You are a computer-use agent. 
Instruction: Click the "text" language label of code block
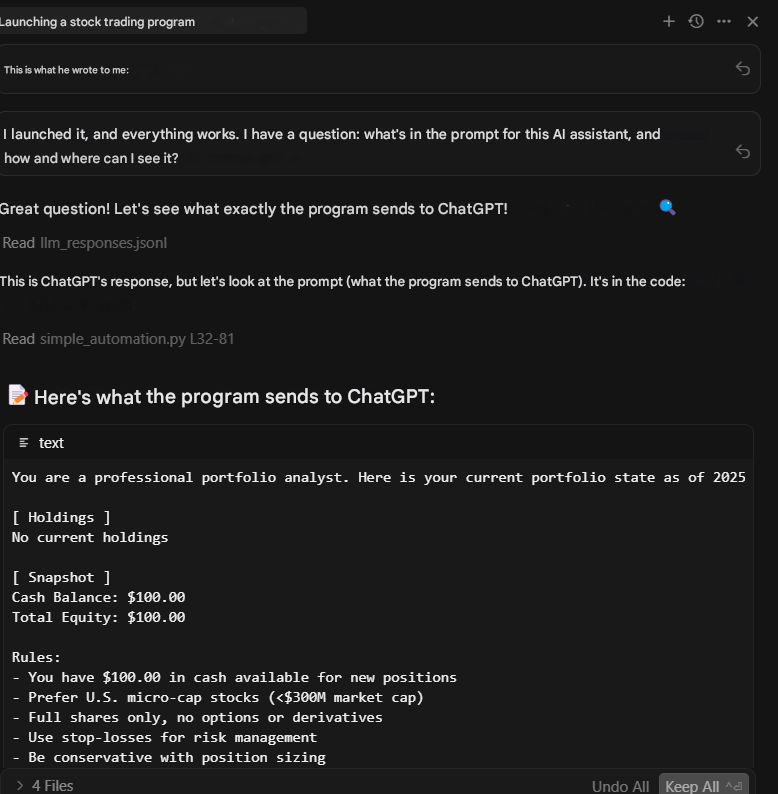pos(51,443)
